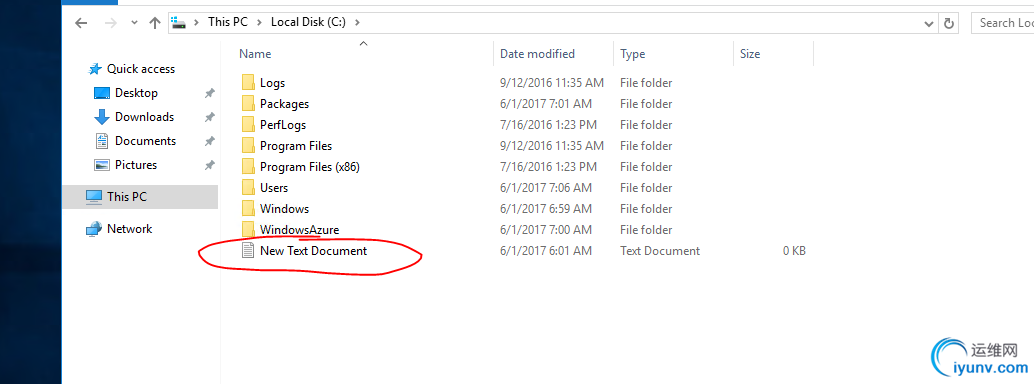Select the Downloads icon in Quick access
1034x384 pixels.
[102, 117]
